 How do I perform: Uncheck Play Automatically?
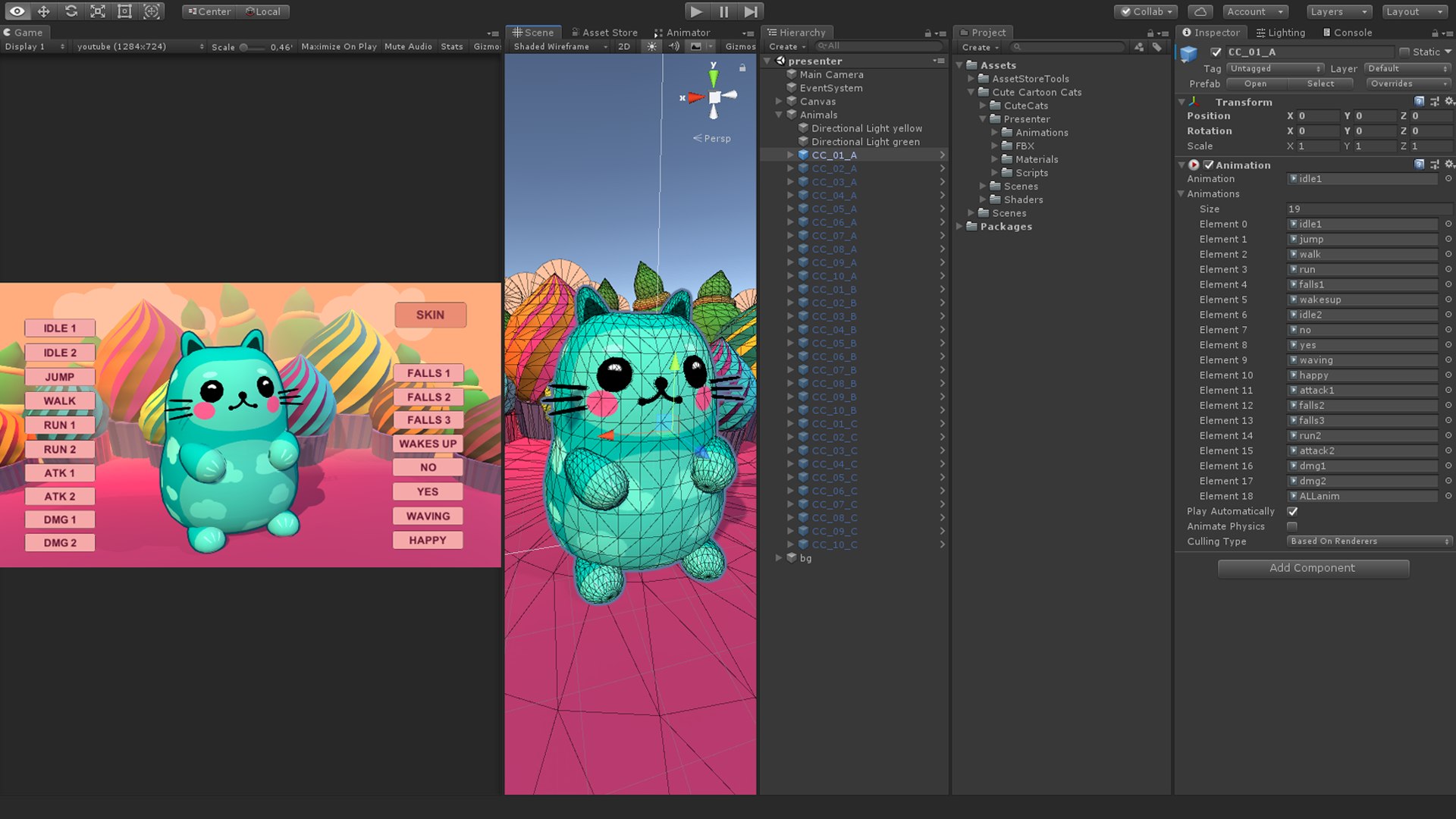tap(1292, 512)
